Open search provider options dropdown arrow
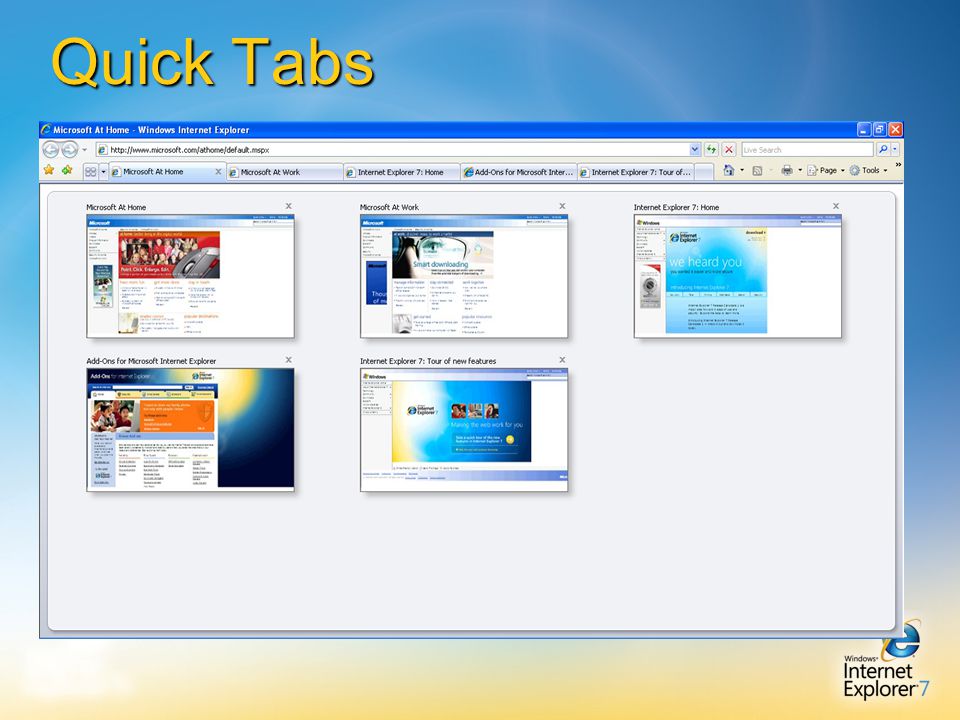Viewport: 960px width, 720px height. [x=895, y=149]
